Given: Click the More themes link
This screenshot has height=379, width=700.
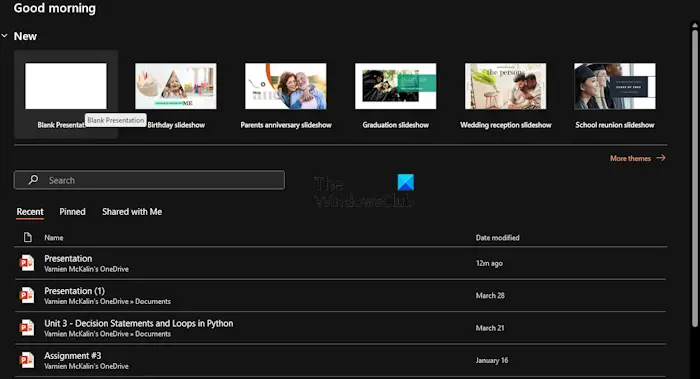Looking at the screenshot, I should pos(630,158).
